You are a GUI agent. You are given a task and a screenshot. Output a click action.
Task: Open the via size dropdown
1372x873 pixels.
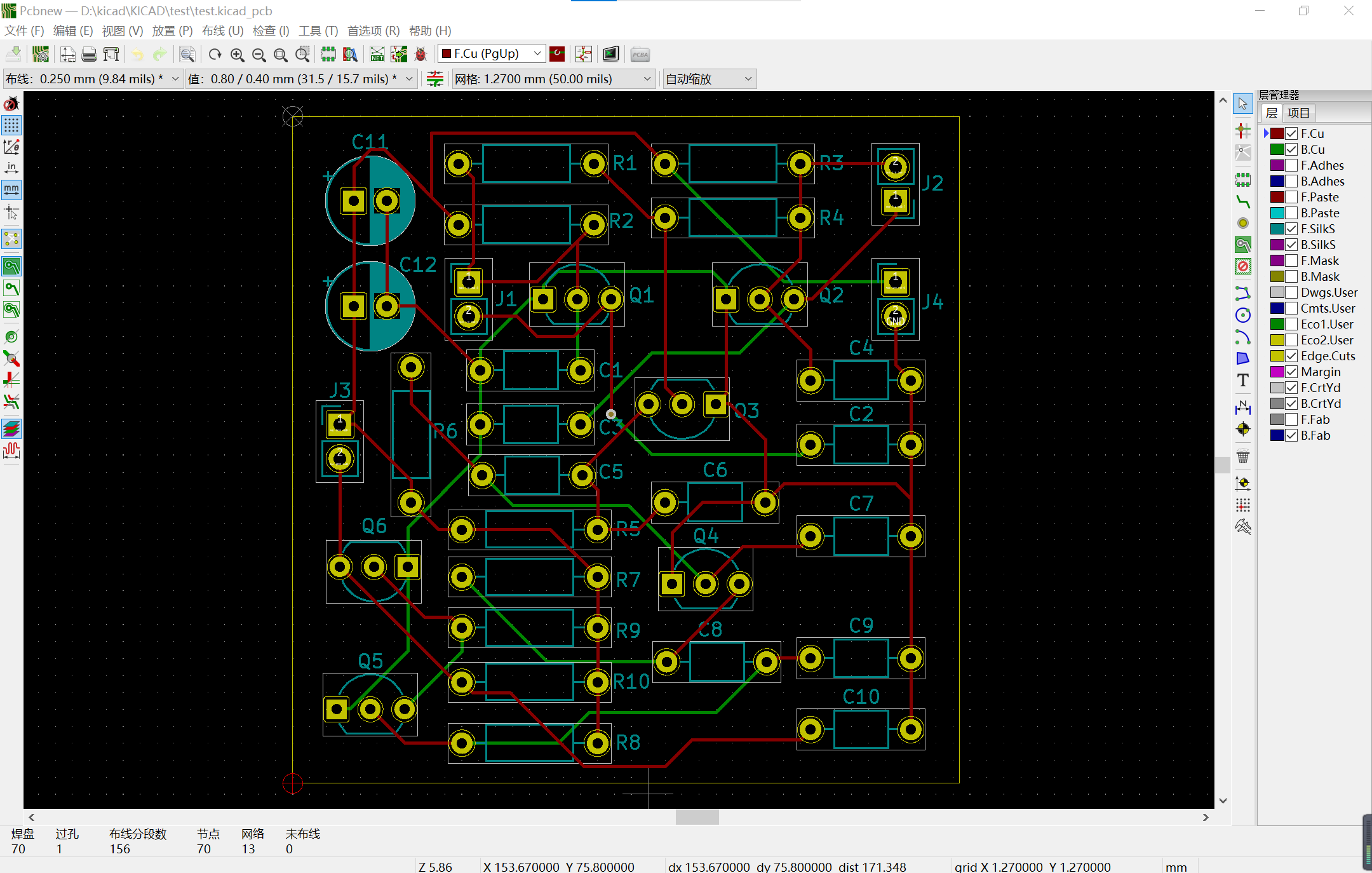[301, 79]
